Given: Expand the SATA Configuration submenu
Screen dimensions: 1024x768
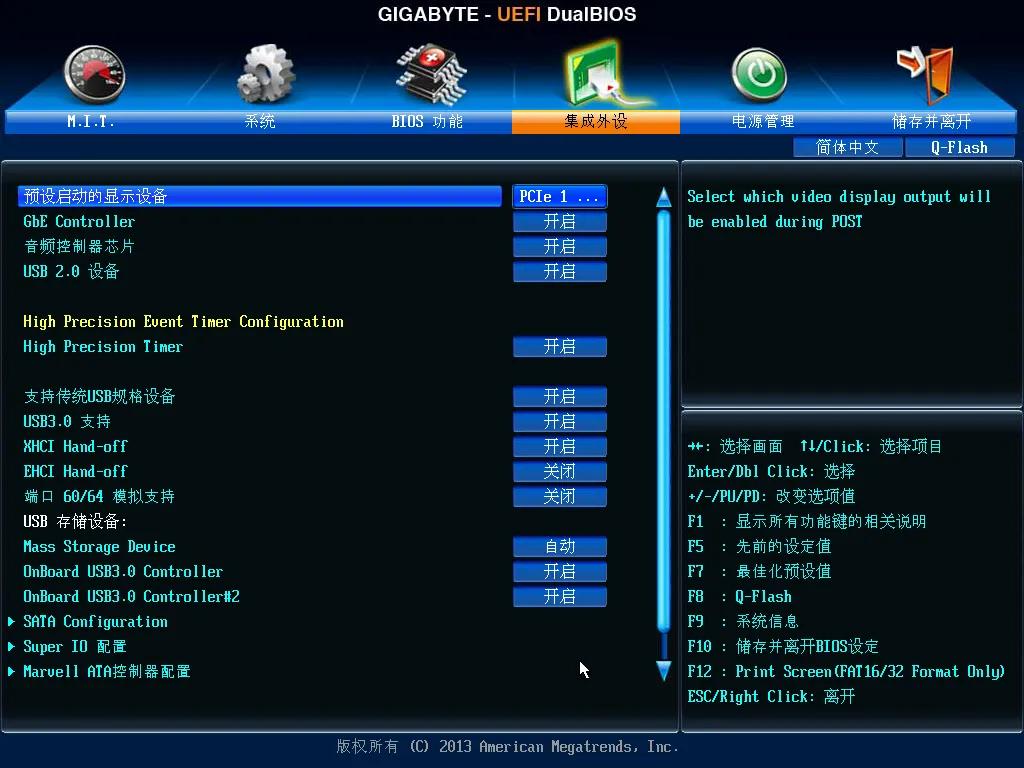Looking at the screenshot, I should coord(95,622).
